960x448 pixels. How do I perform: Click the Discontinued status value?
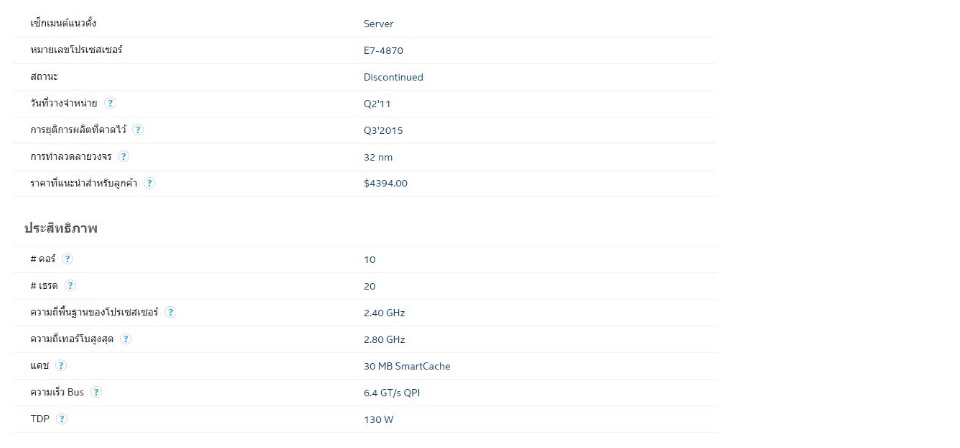pos(393,77)
